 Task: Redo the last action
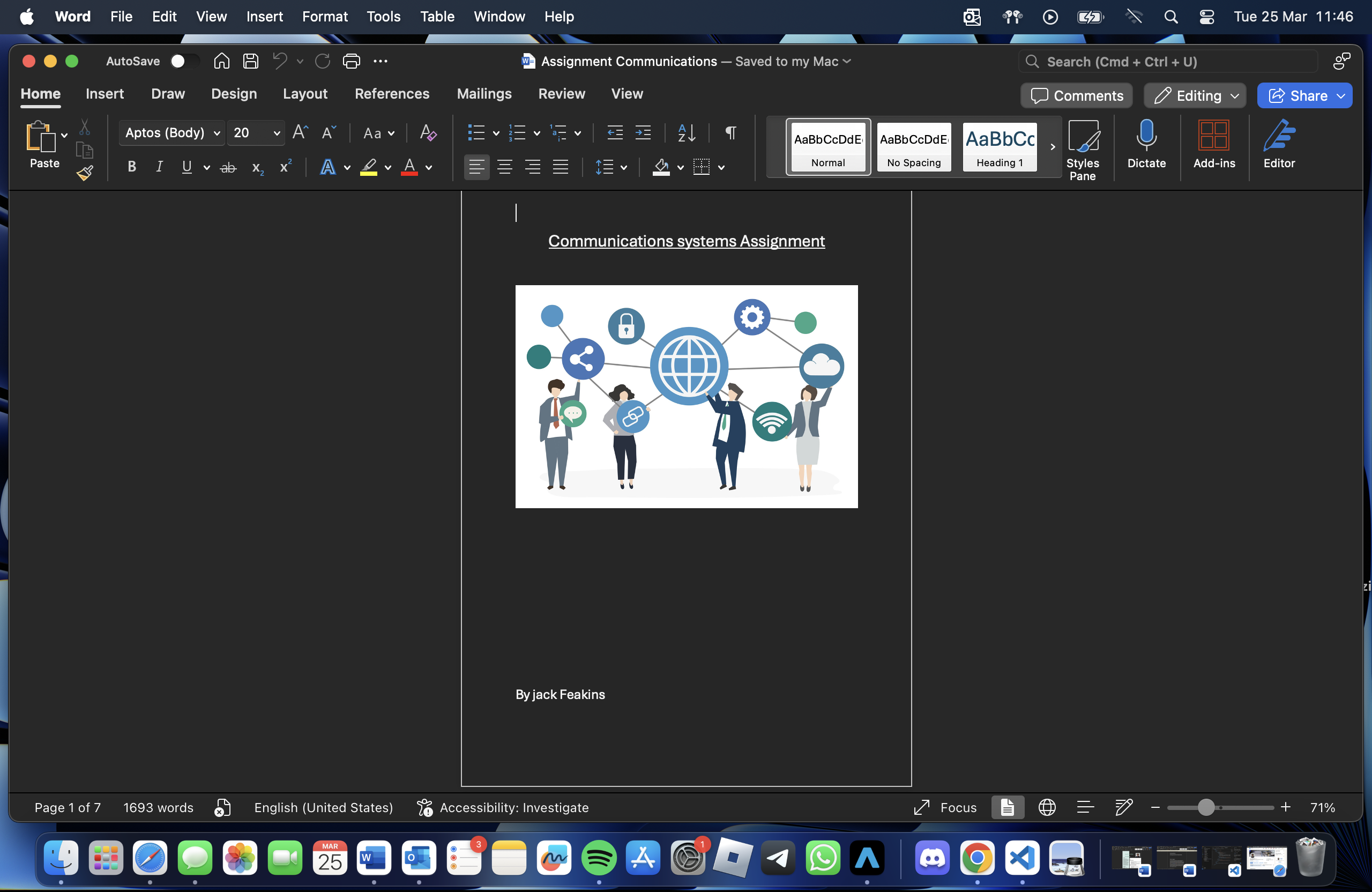click(x=322, y=61)
